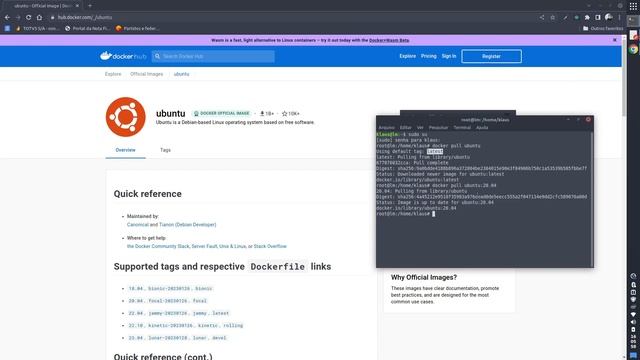The image size is (640, 360).
Task: Open the 22.10 kinetic rolling Dockerfile link
Action: 186,326
